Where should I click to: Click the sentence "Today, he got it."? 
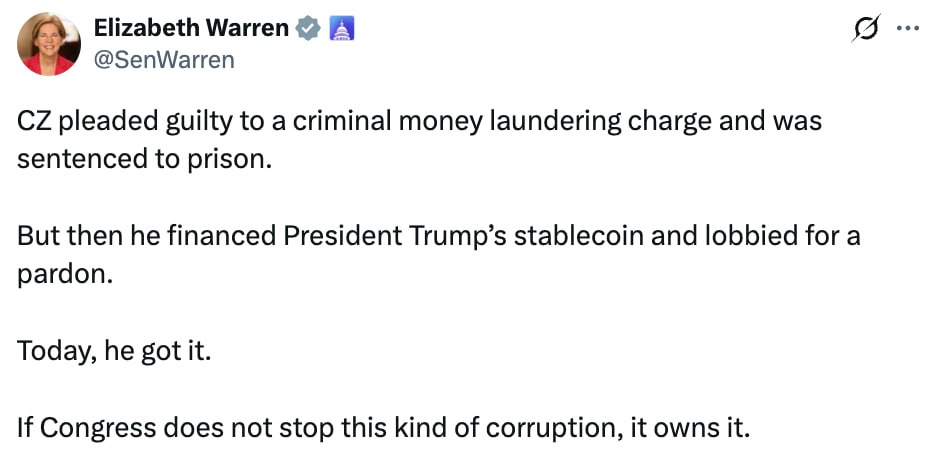point(114,352)
